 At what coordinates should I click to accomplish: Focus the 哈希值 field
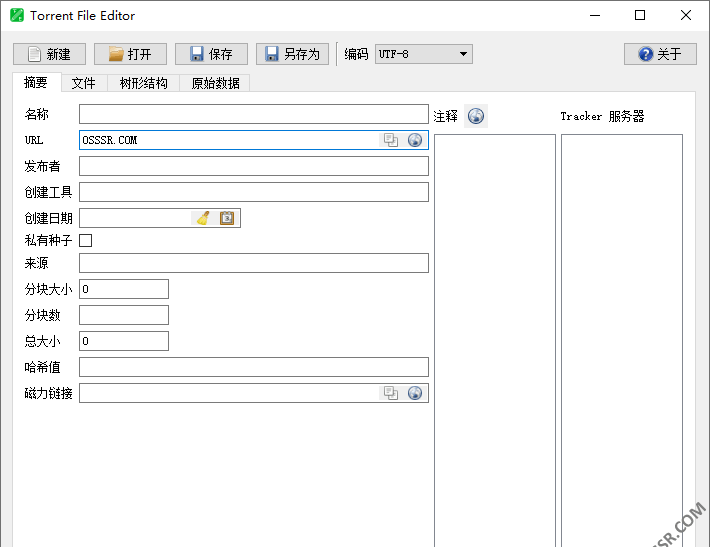tap(254, 367)
